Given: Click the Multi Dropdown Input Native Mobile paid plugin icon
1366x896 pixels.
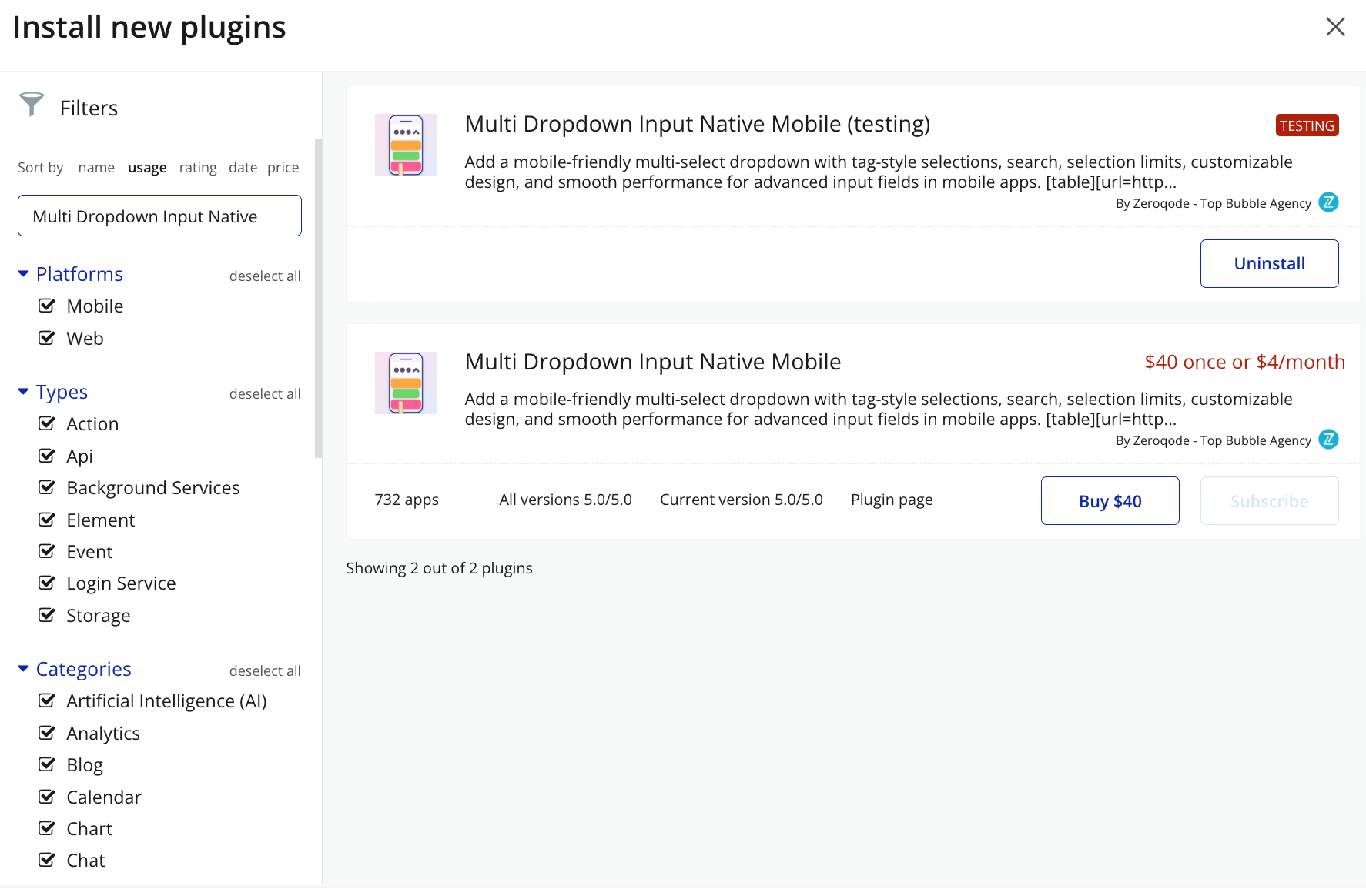Looking at the screenshot, I should (x=405, y=383).
